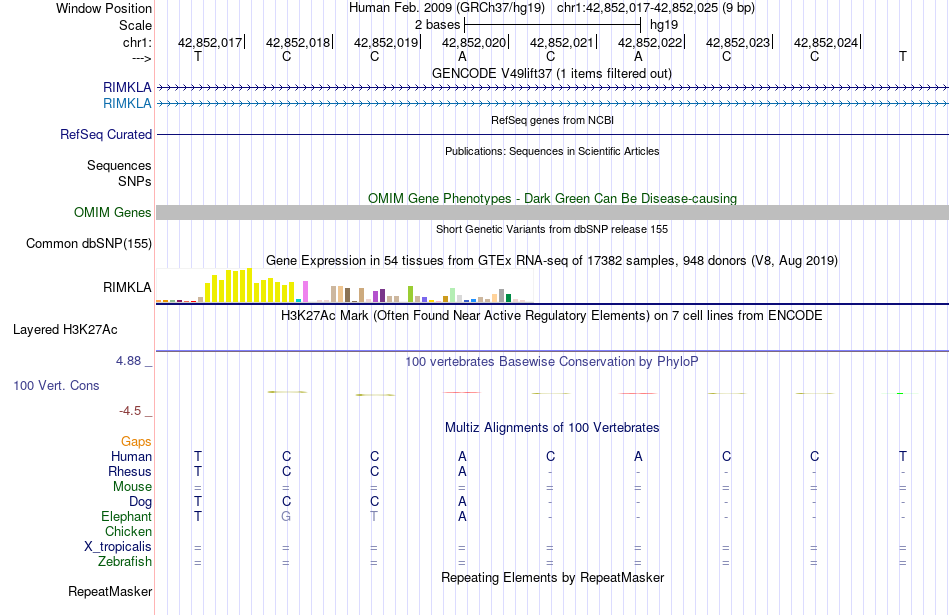The width and height of the screenshot is (950, 615).
Task: Click the gray OMIM Genes item bar
Action: point(552,213)
